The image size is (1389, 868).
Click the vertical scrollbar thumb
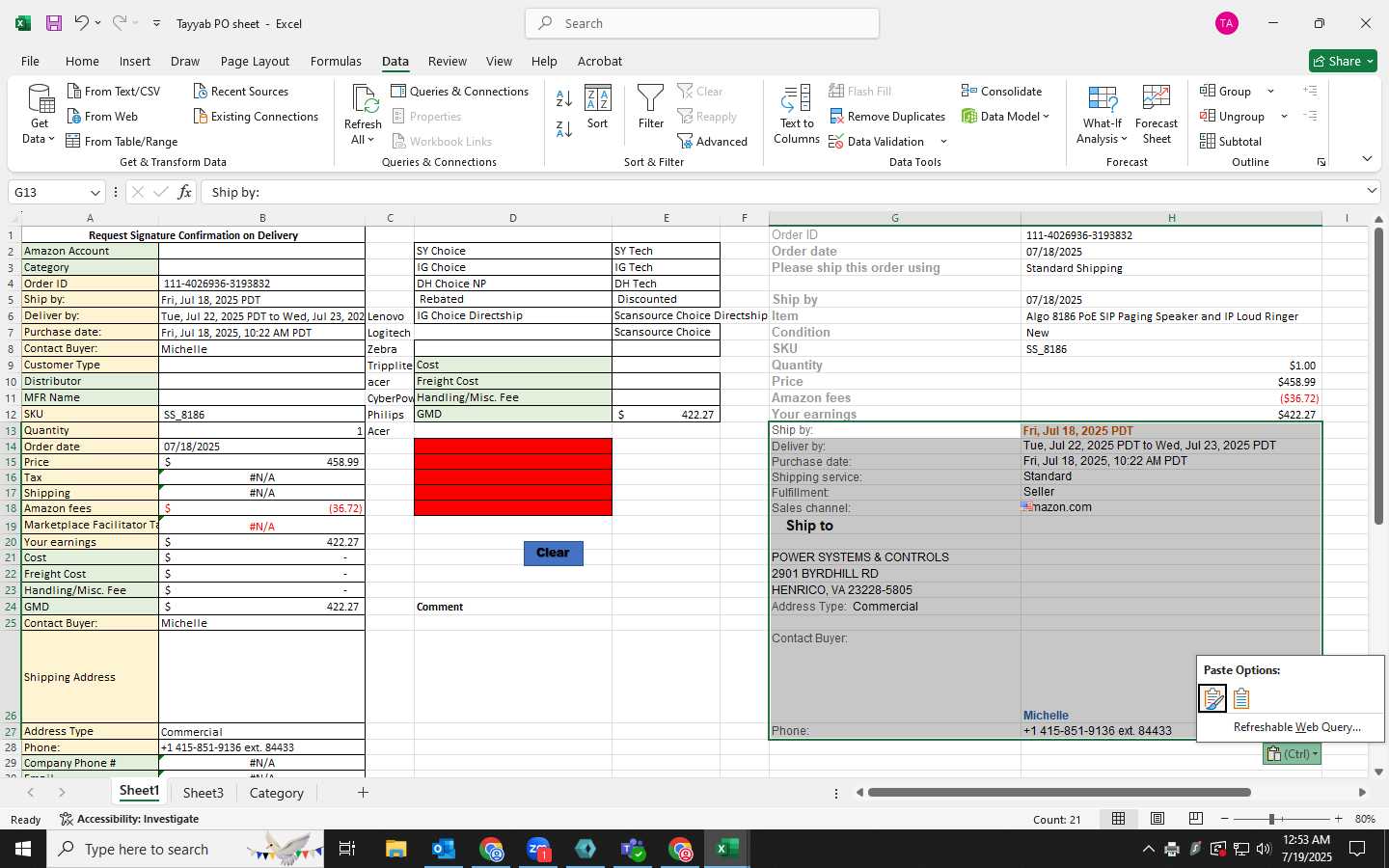pyautogui.click(x=1378, y=376)
